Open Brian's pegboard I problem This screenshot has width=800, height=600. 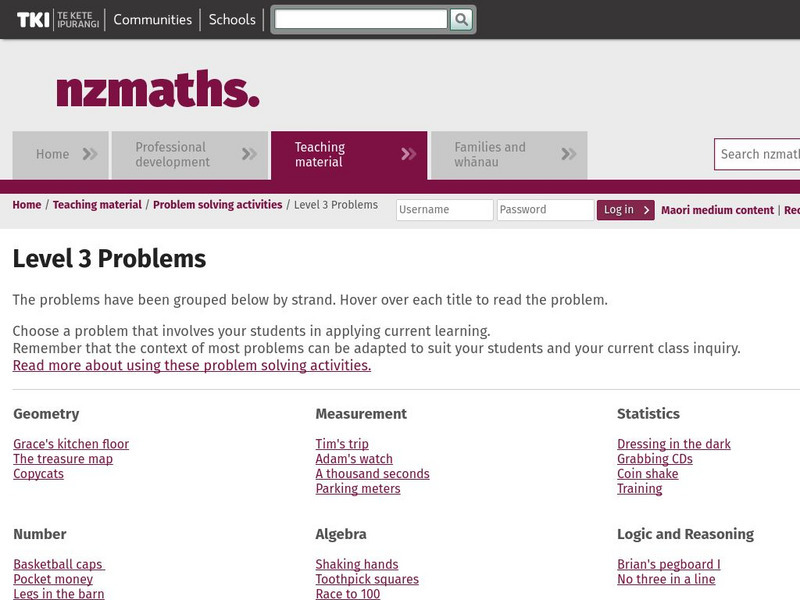[669, 564]
